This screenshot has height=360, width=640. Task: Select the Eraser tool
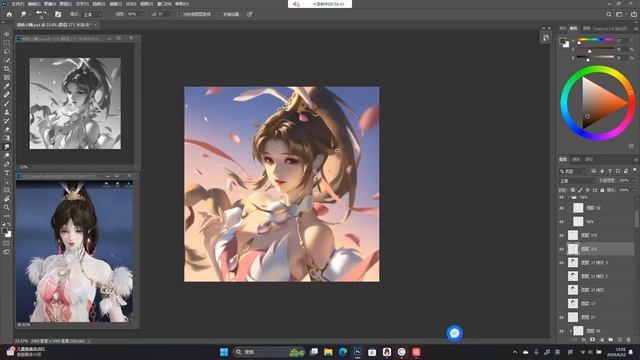7,129
